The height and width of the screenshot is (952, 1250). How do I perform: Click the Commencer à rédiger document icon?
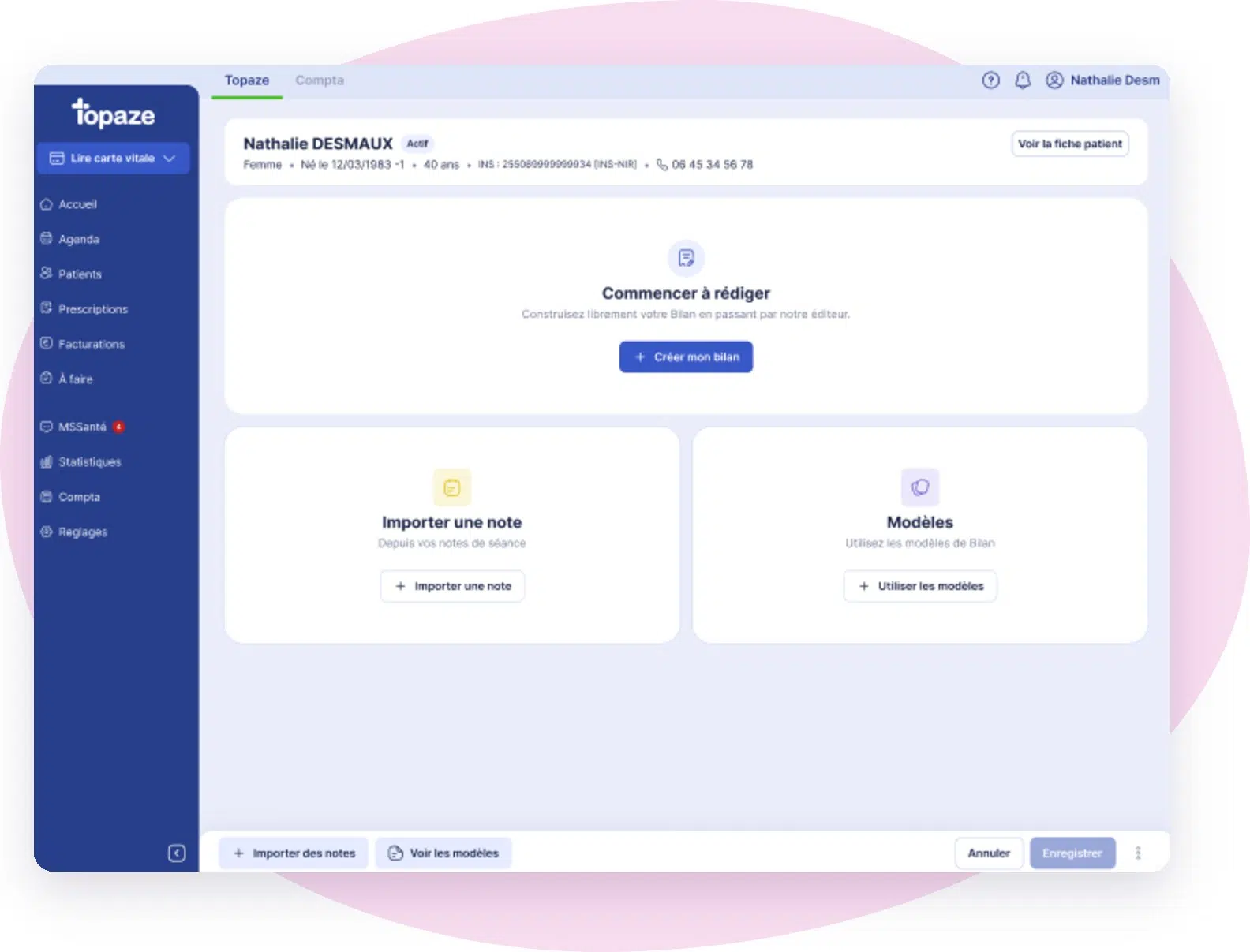(686, 258)
